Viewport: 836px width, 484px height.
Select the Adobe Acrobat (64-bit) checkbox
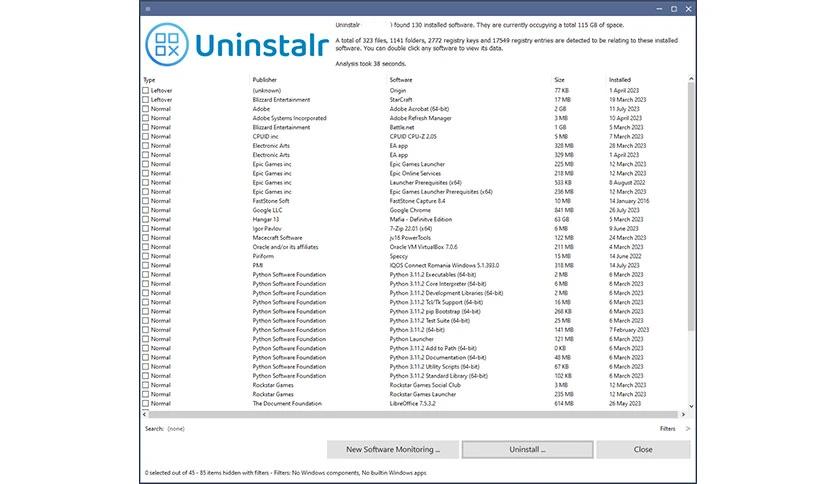click(146, 109)
